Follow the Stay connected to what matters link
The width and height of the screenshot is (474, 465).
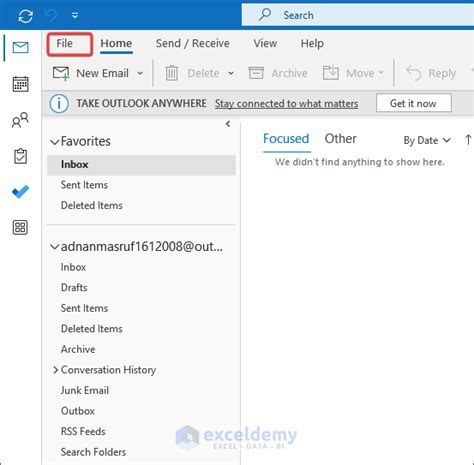click(287, 104)
